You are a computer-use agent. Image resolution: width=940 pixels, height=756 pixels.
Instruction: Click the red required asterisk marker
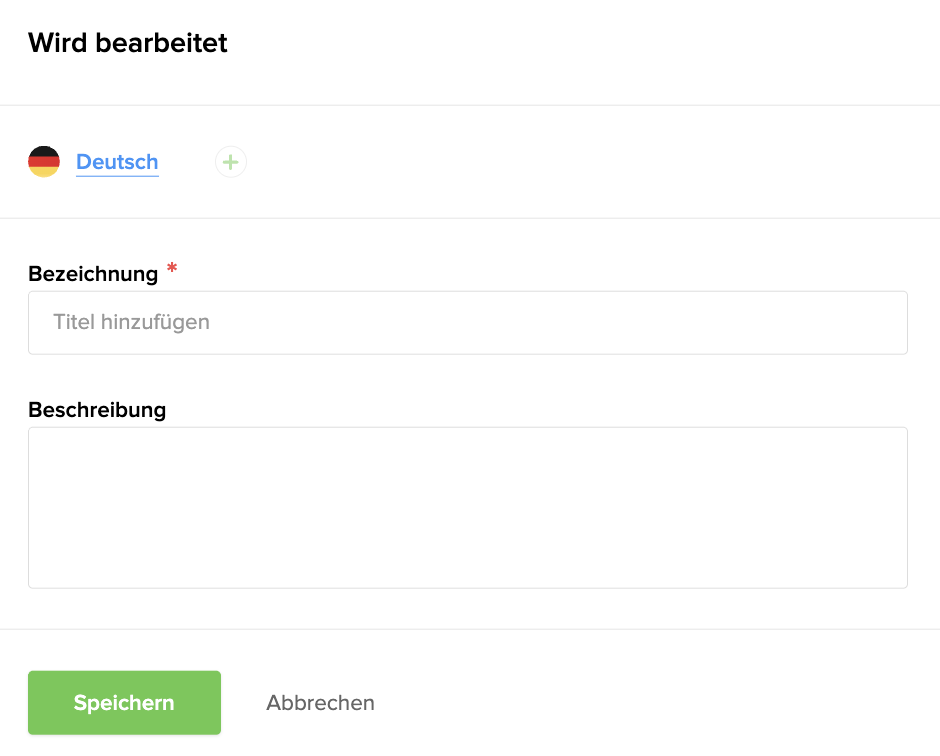click(x=172, y=268)
